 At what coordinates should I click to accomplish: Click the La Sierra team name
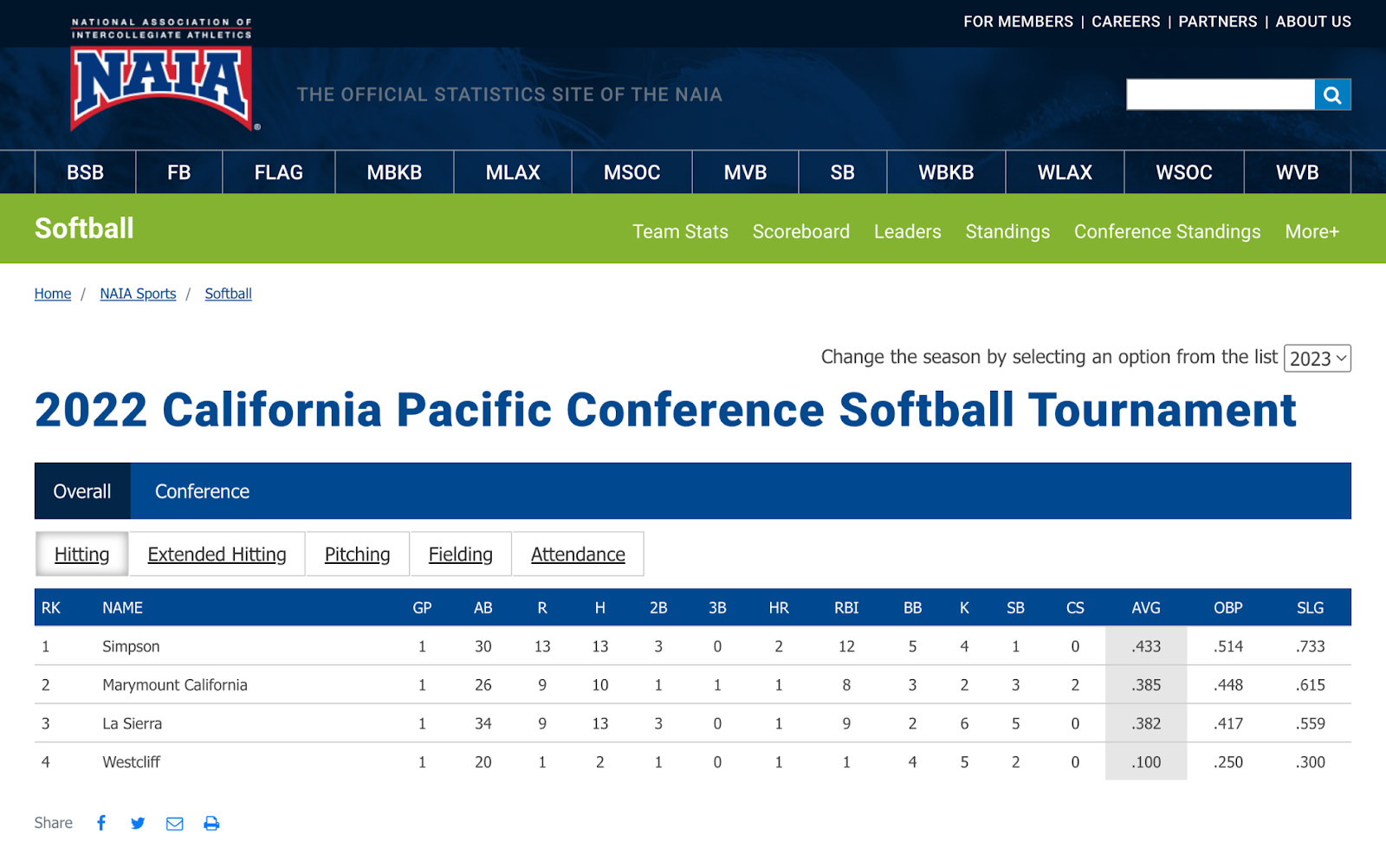(132, 723)
